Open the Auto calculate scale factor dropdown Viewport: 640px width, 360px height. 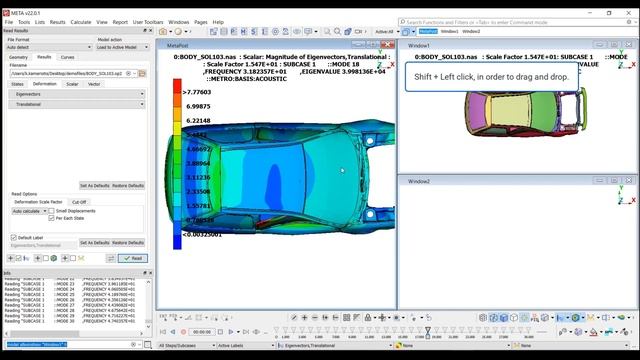tap(29, 211)
